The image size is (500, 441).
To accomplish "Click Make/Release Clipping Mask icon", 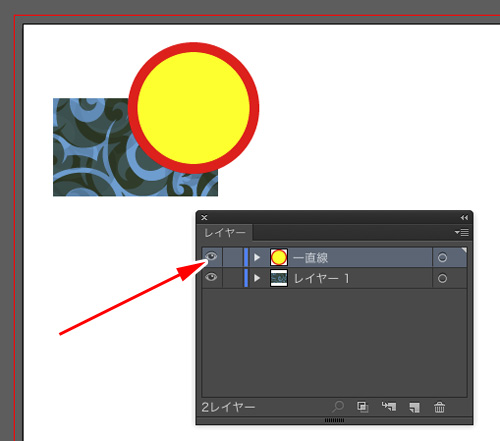I will 363,407.
